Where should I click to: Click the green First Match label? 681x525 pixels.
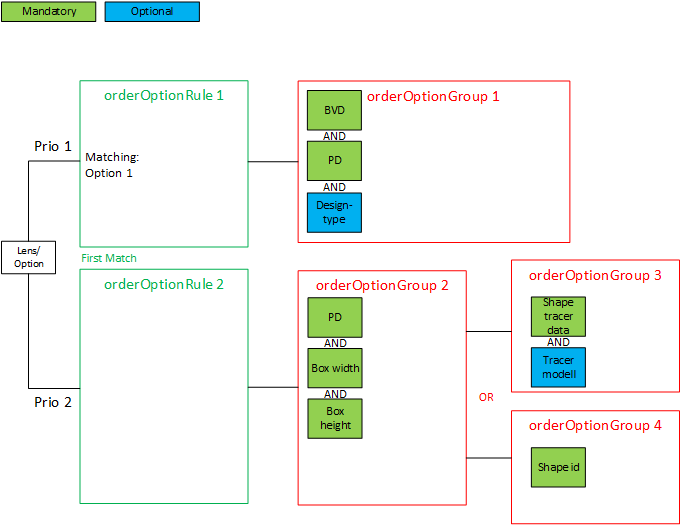[108, 258]
